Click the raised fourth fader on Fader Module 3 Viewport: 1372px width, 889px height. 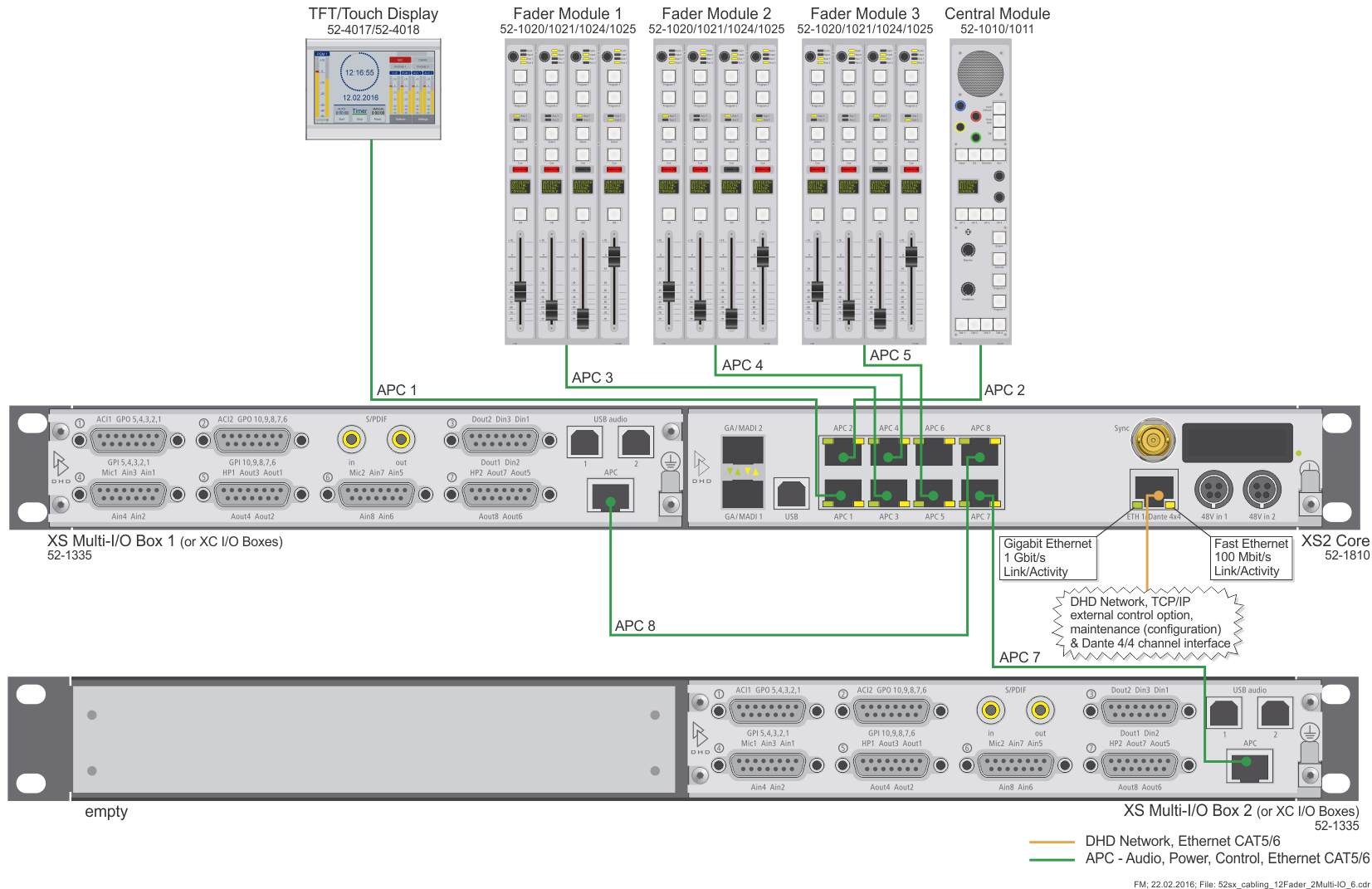[x=911, y=257]
